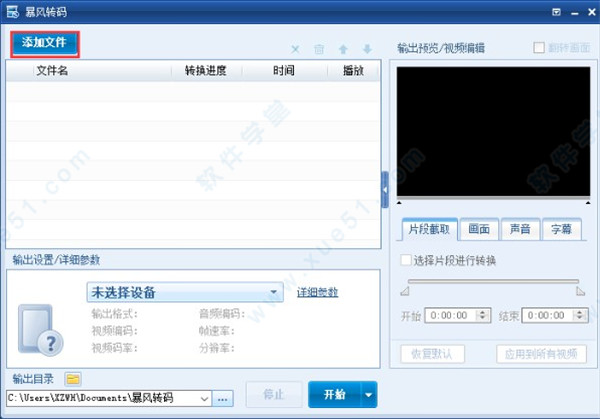
Task: Click the video preview area
Action: click(x=493, y=132)
